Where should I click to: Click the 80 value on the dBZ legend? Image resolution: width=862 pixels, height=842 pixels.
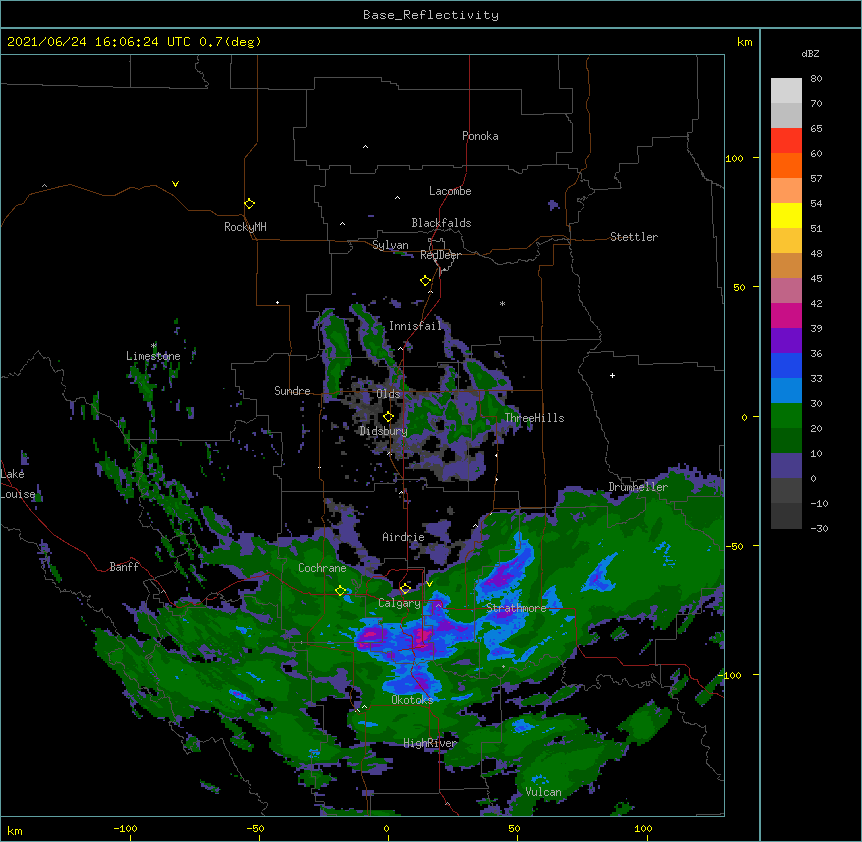(x=816, y=79)
